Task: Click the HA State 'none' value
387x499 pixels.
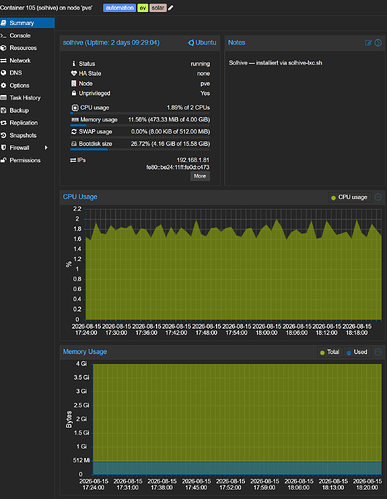Action: (x=203, y=73)
